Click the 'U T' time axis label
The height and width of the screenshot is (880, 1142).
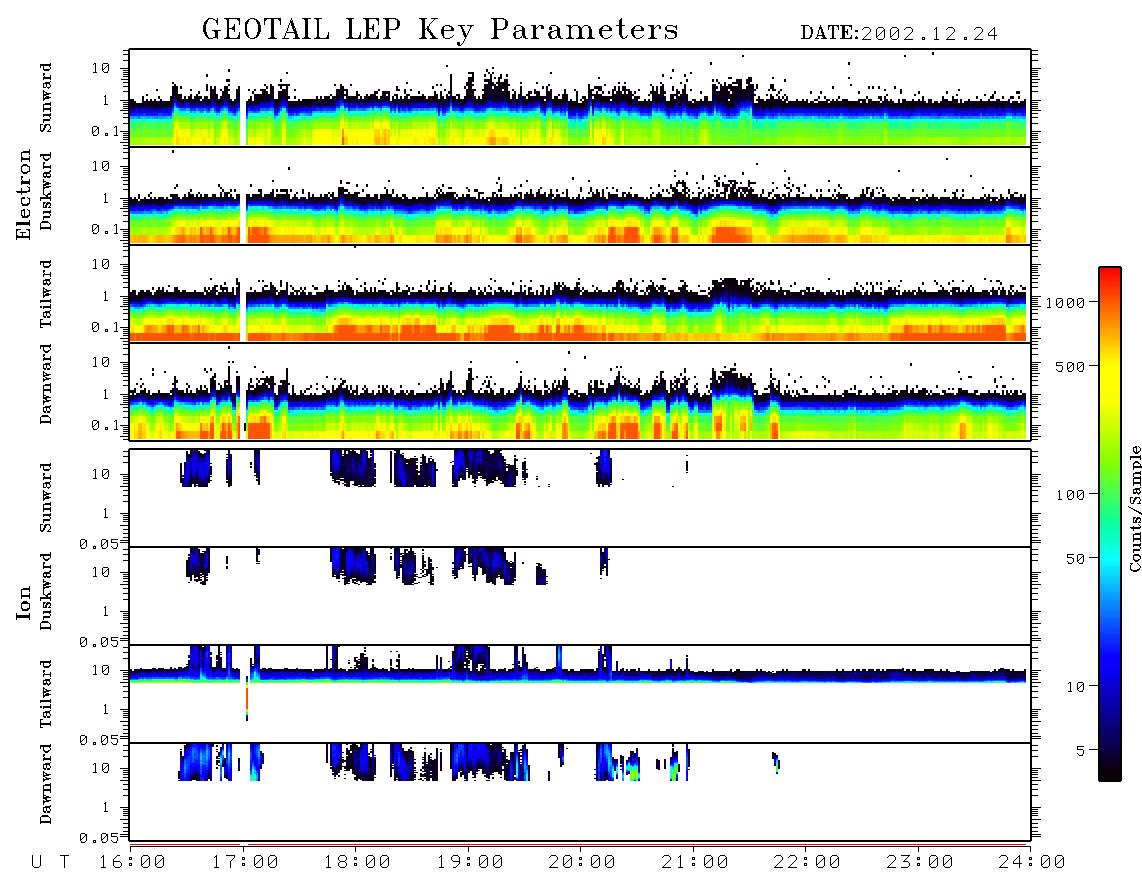[x=50, y=862]
